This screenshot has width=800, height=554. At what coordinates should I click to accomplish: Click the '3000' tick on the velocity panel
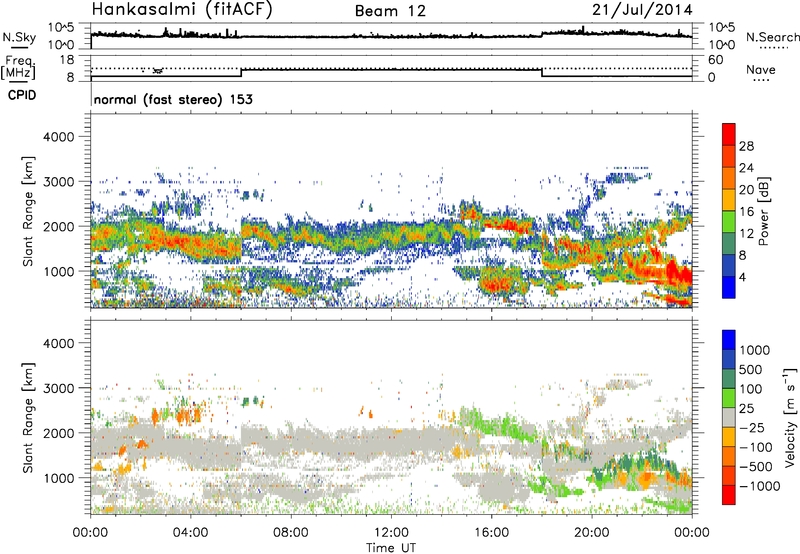[x=58, y=388]
